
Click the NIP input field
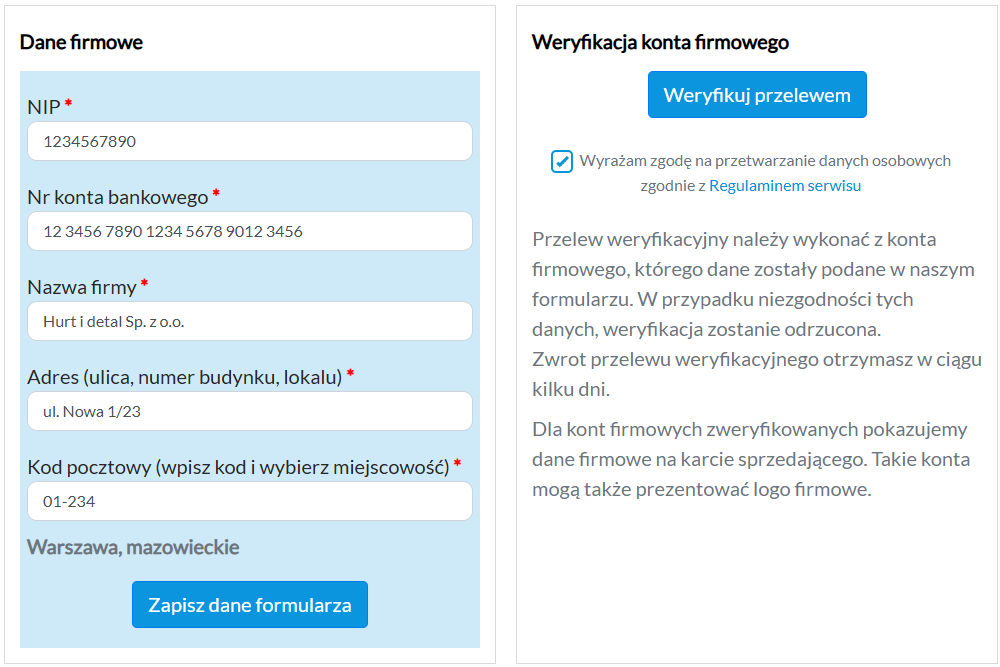point(248,141)
